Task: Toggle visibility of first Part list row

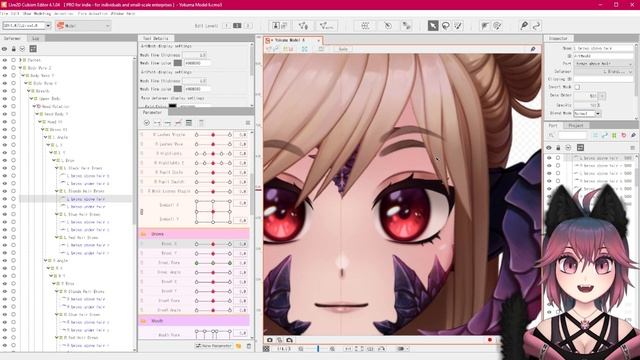Action: click(549, 158)
